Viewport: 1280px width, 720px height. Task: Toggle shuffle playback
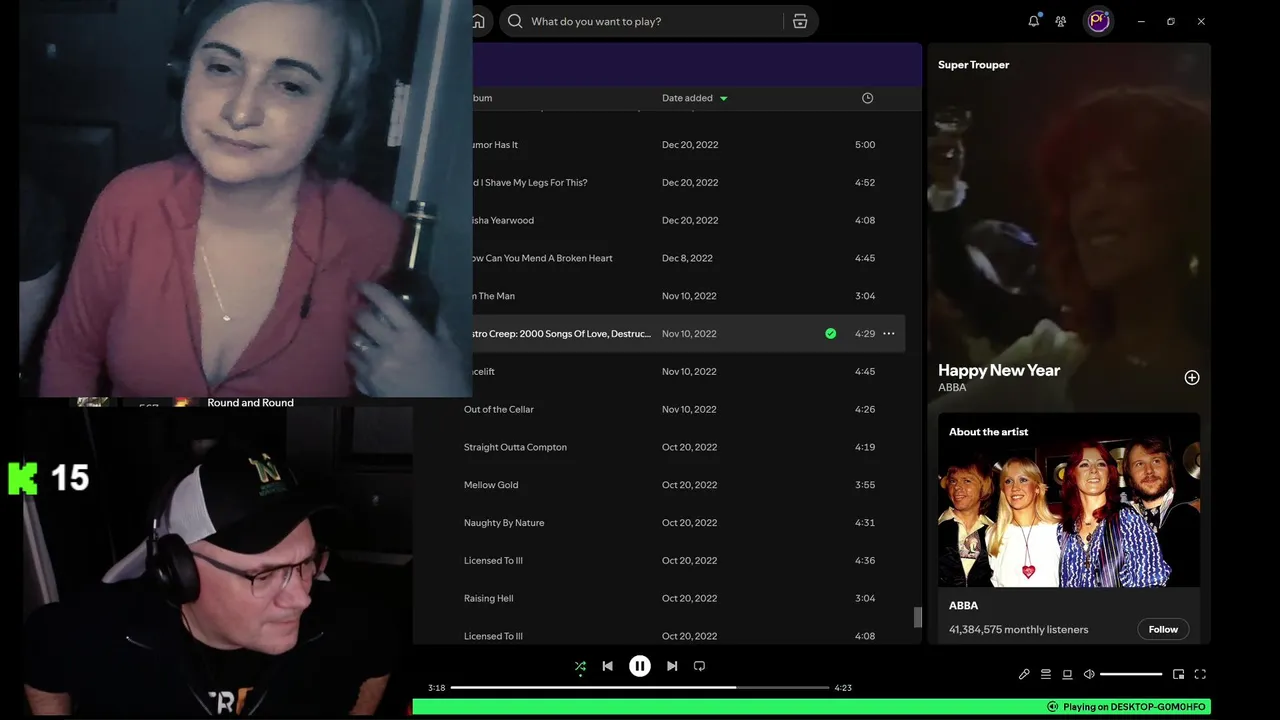[x=580, y=667]
